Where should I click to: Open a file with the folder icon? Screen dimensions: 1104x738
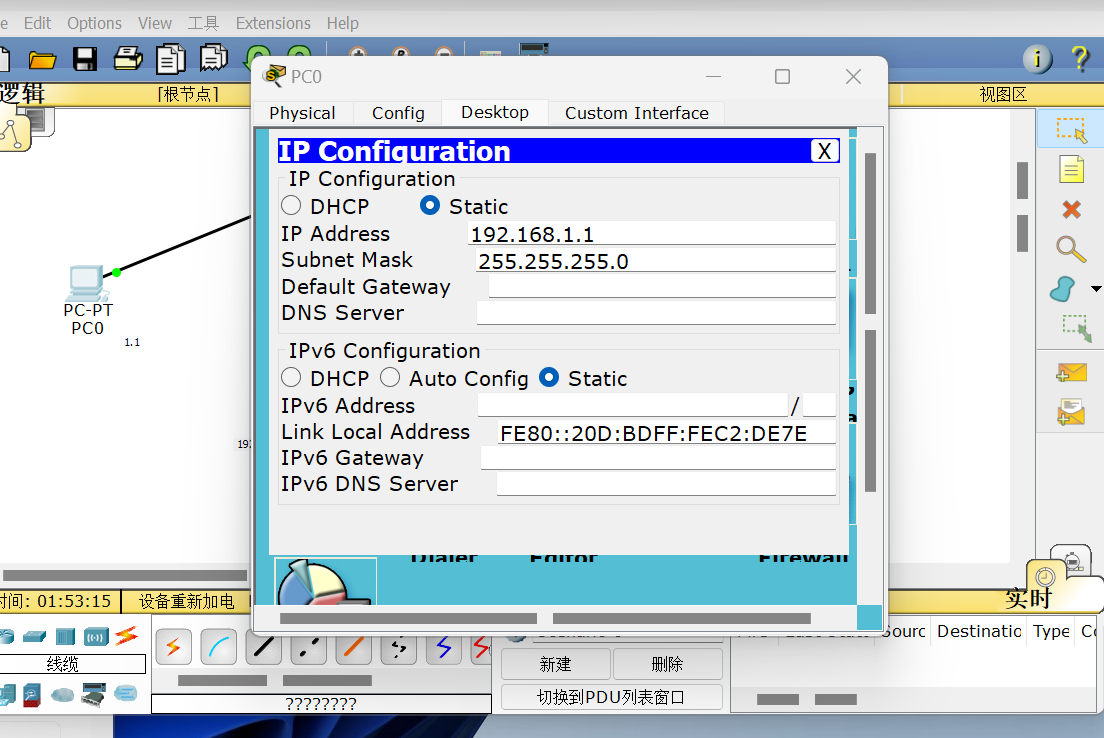42,60
